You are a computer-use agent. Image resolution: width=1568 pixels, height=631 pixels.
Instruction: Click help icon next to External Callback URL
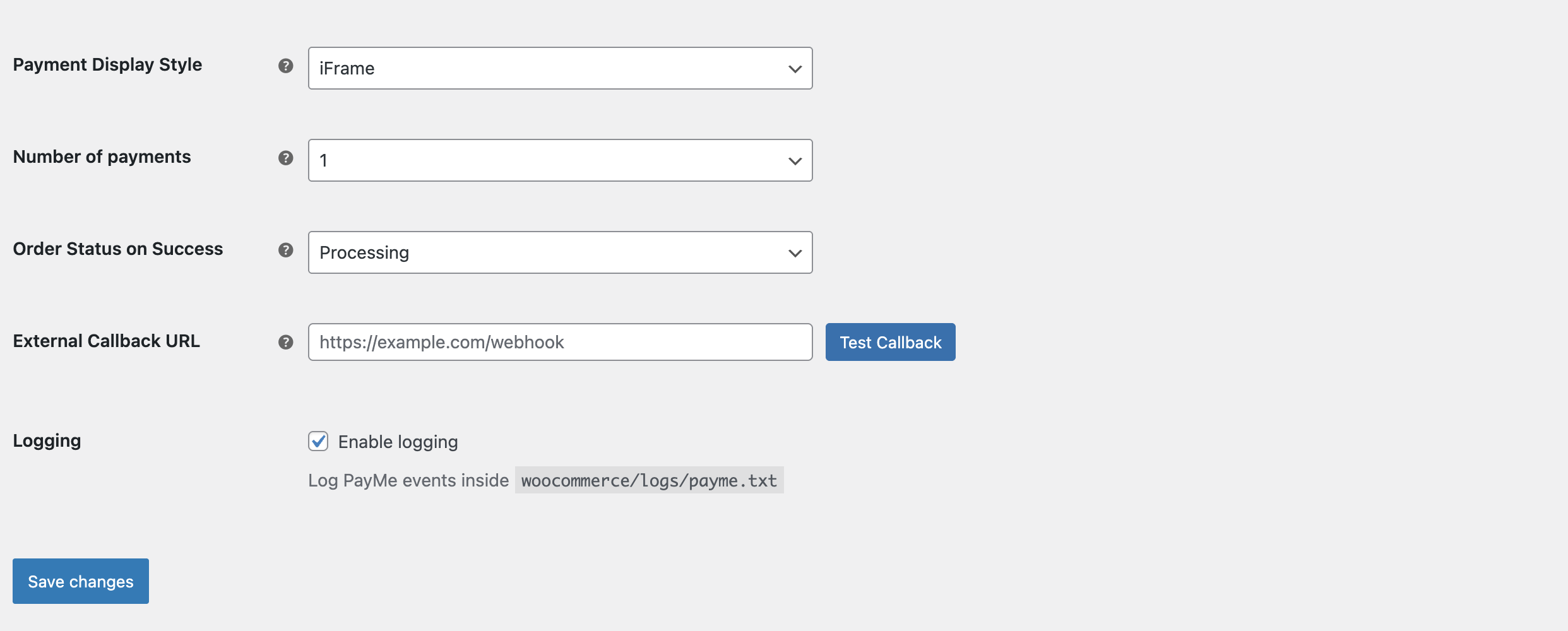286,342
